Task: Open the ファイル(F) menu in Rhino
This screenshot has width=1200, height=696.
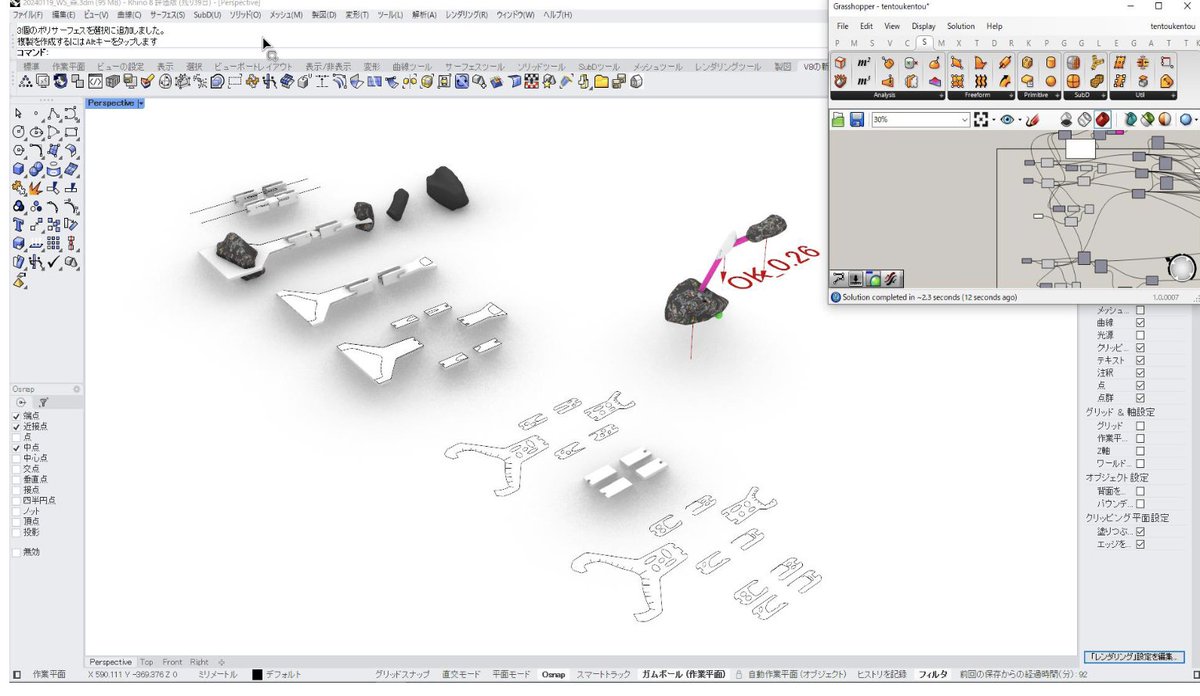Action: pyautogui.click(x=26, y=16)
